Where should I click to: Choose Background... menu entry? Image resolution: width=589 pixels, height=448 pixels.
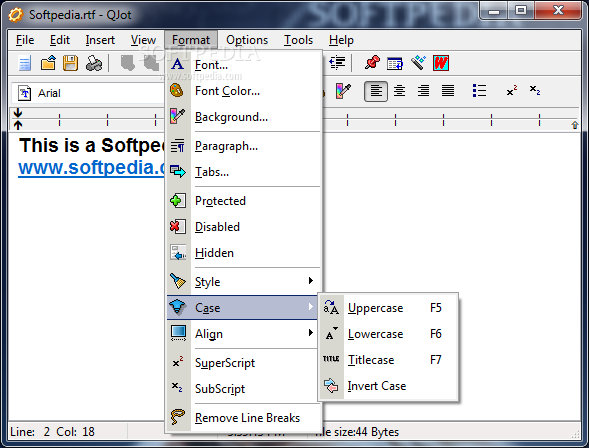243,117
